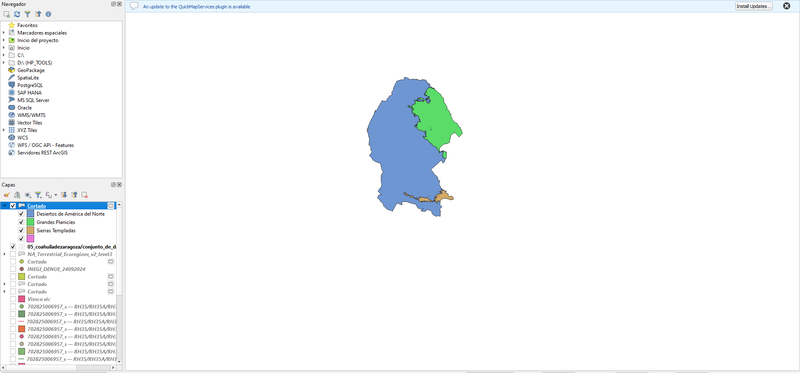
Task: Expand the NA_Terrestrial_Ecoregions layer group
Action: pos(4,254)
